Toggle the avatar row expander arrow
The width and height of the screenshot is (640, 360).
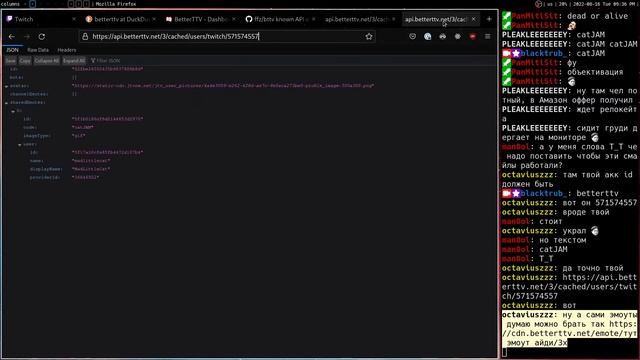7,86
